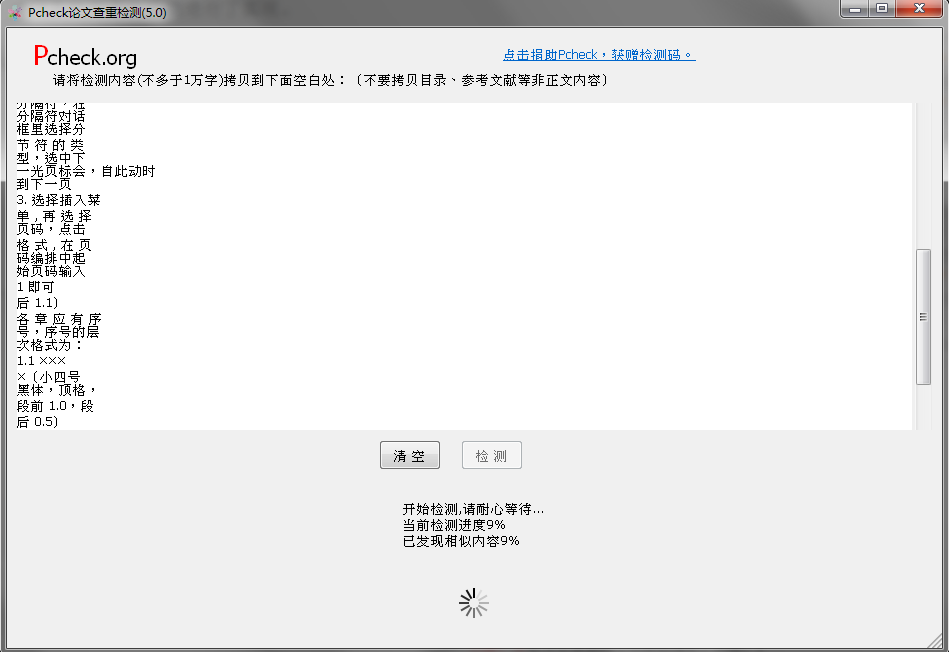This screenshot has height=652, width=949.
Task: Click the window resize grip at the corner
Action: (x=936, y=639)
